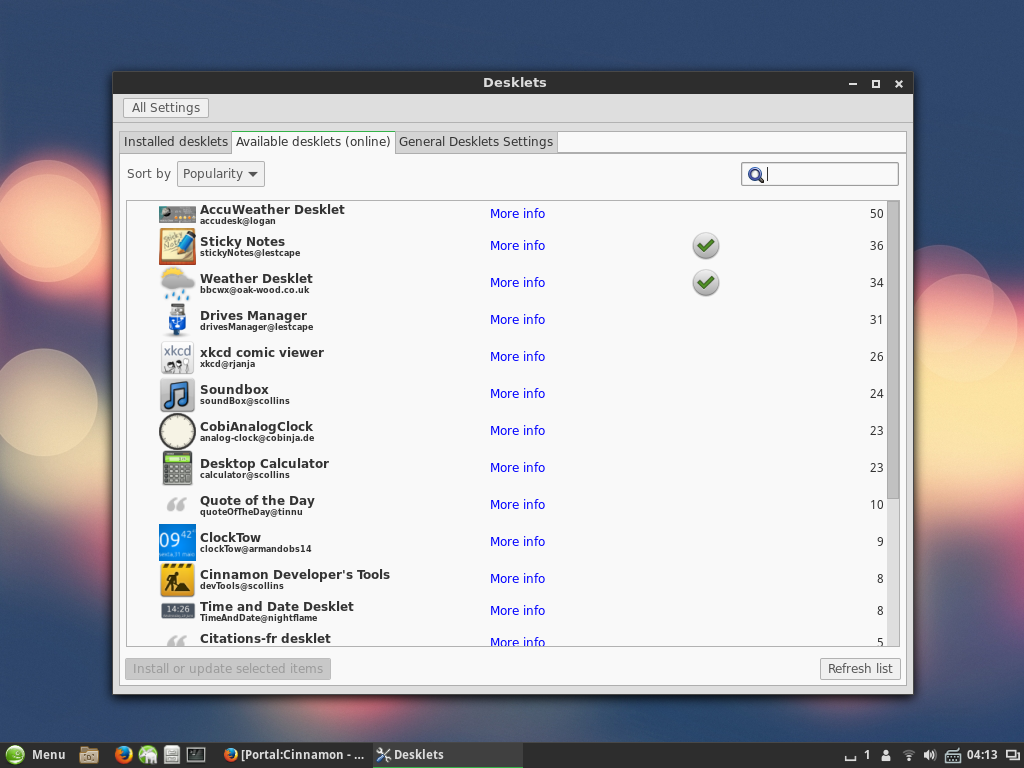Open the Sort by Popularity dropdown
This screenshot has height=768, width=1024.
(220, 174)
